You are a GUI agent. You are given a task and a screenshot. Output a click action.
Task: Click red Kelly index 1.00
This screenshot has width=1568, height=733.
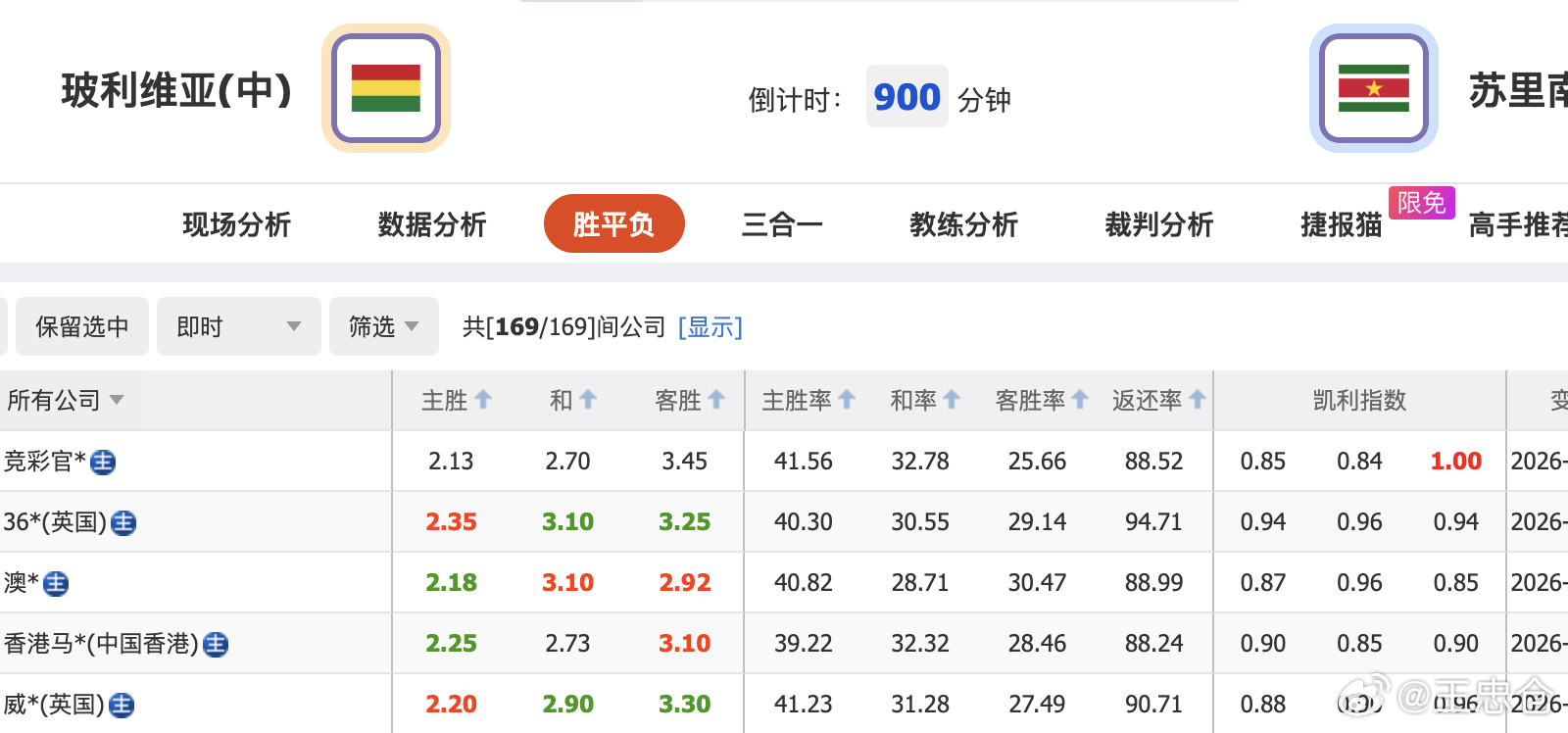click(x=1456, y=461)
